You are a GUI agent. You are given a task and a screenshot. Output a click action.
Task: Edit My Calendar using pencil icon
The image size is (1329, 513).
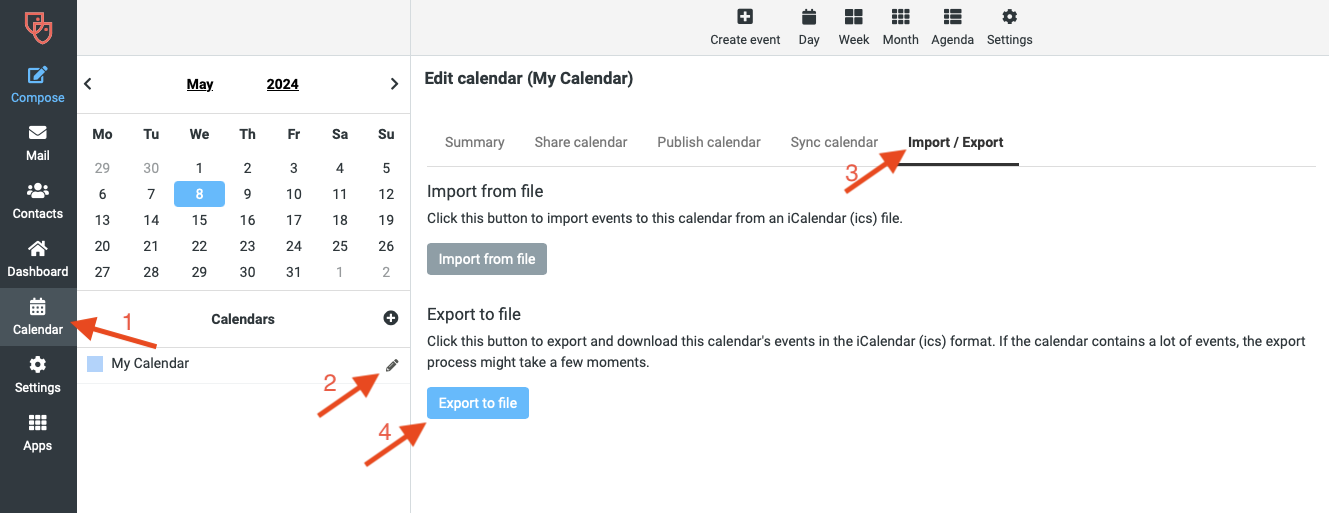(392, 365)
